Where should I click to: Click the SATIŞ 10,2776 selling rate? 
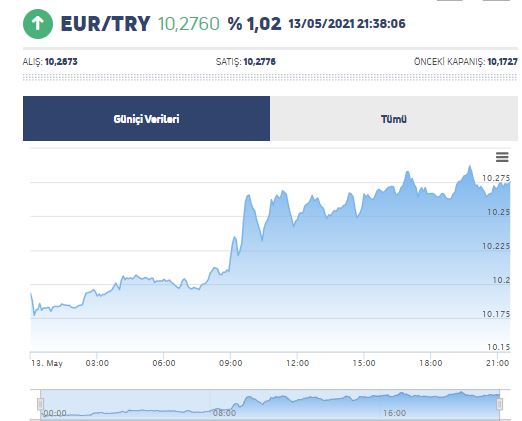point(246,62)
